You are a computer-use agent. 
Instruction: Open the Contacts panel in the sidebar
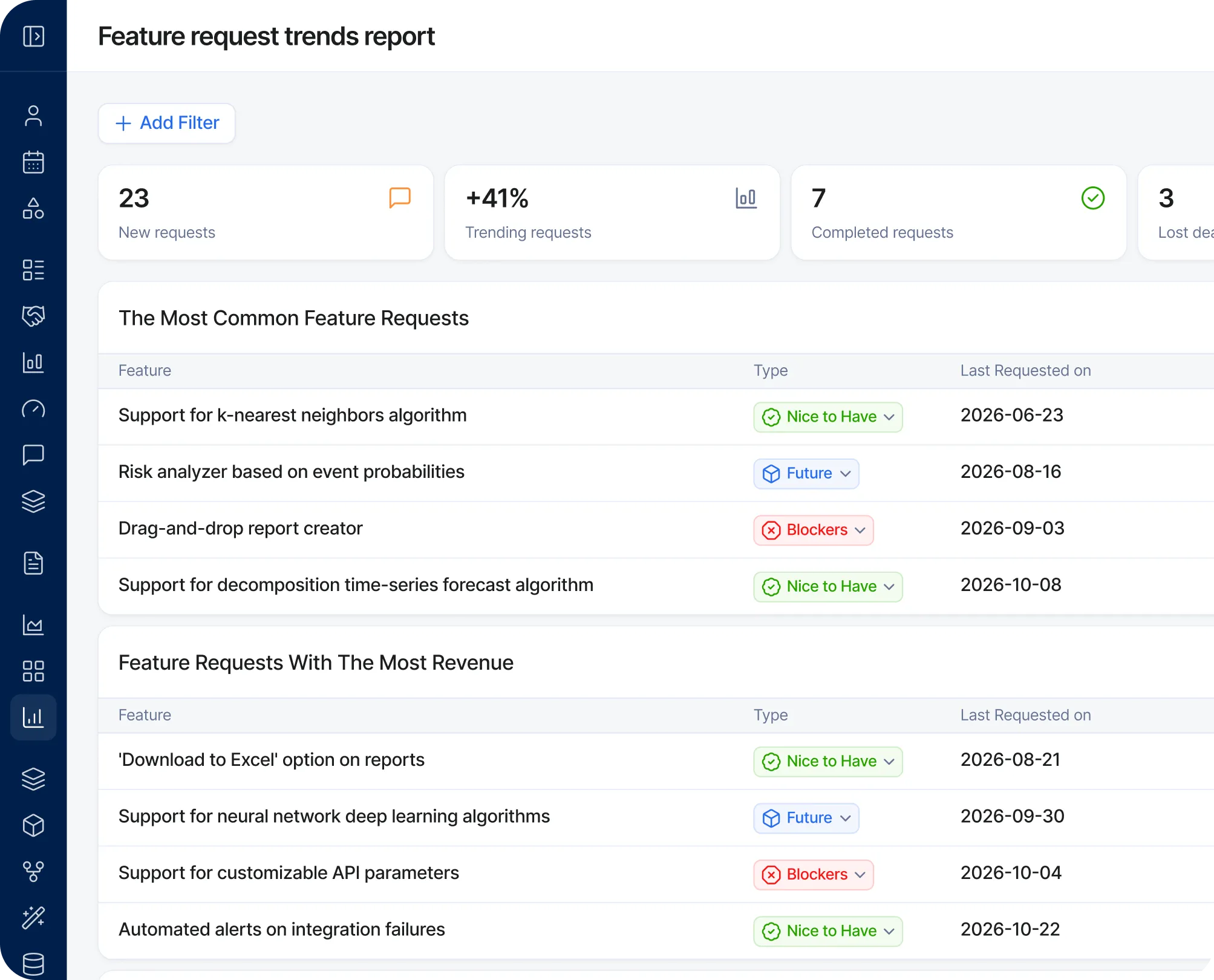(34, 116)
